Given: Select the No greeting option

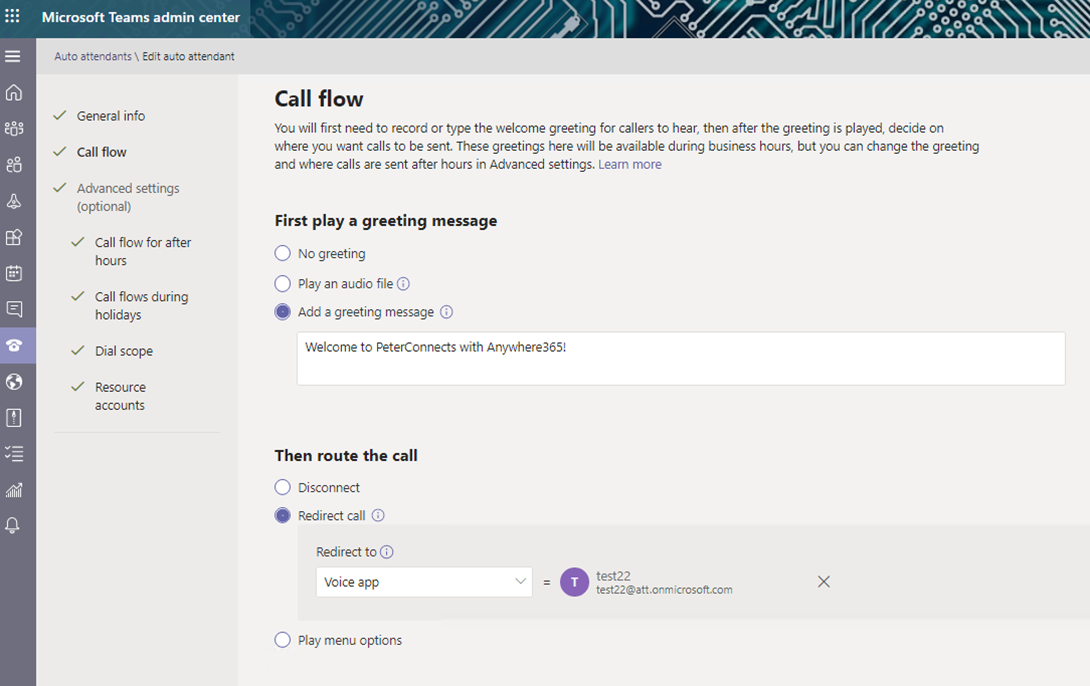Looking at the screenshot, I should [283, 254].
